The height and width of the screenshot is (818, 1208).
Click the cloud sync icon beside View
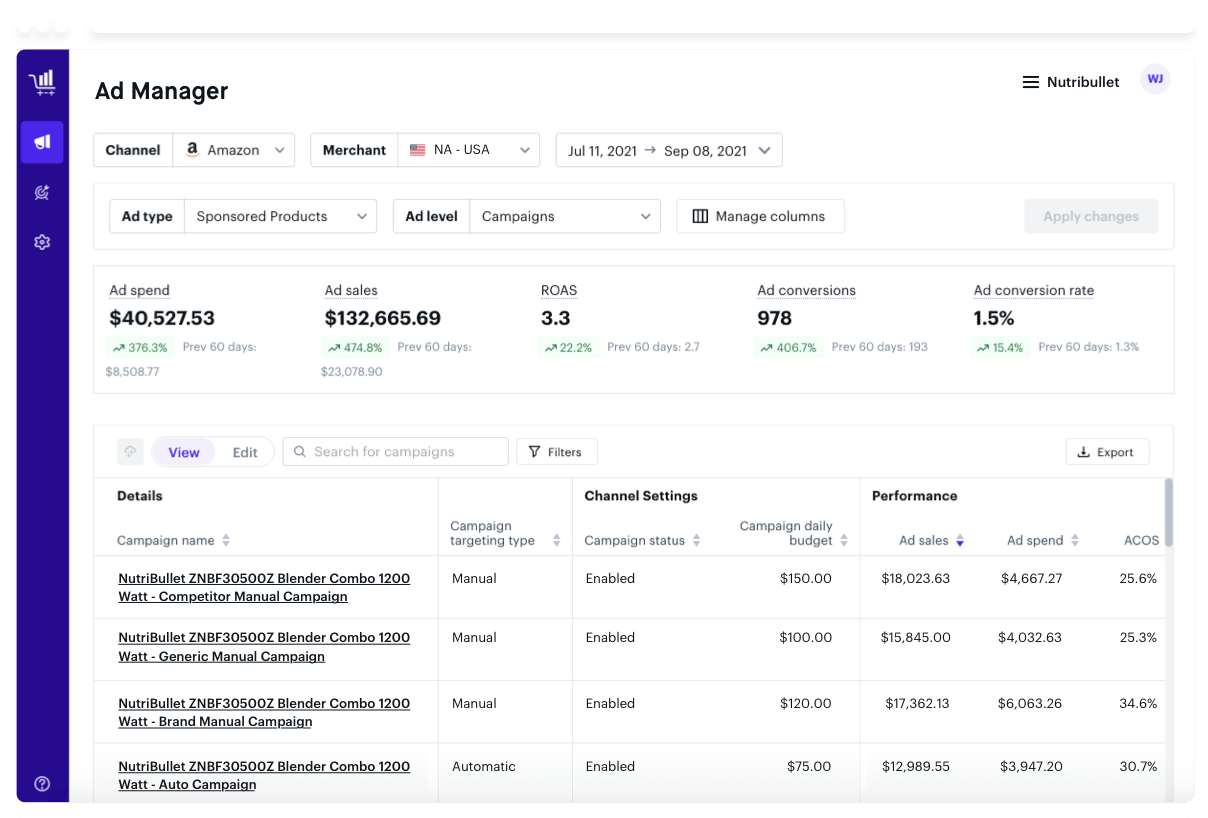(x=130, y=452)
